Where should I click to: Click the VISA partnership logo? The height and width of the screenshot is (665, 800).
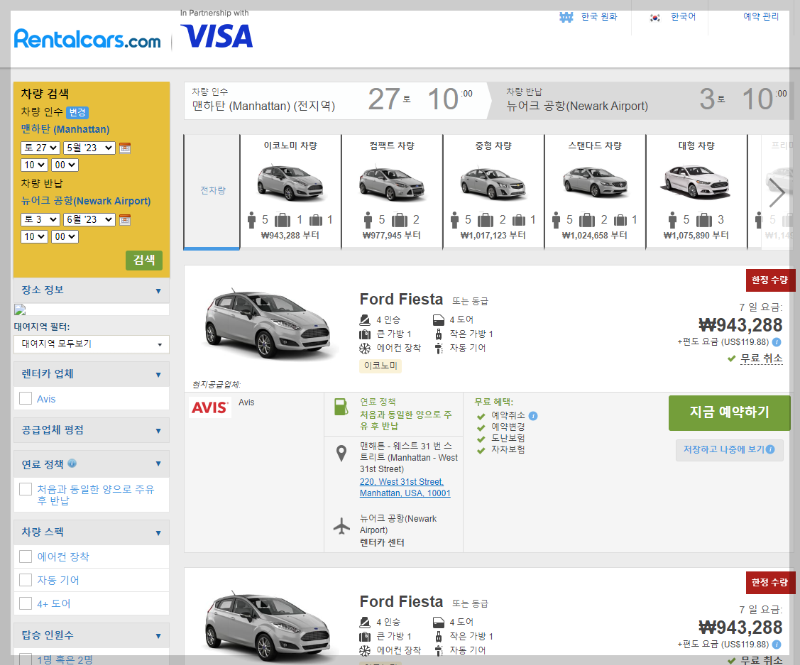[217, 36]
